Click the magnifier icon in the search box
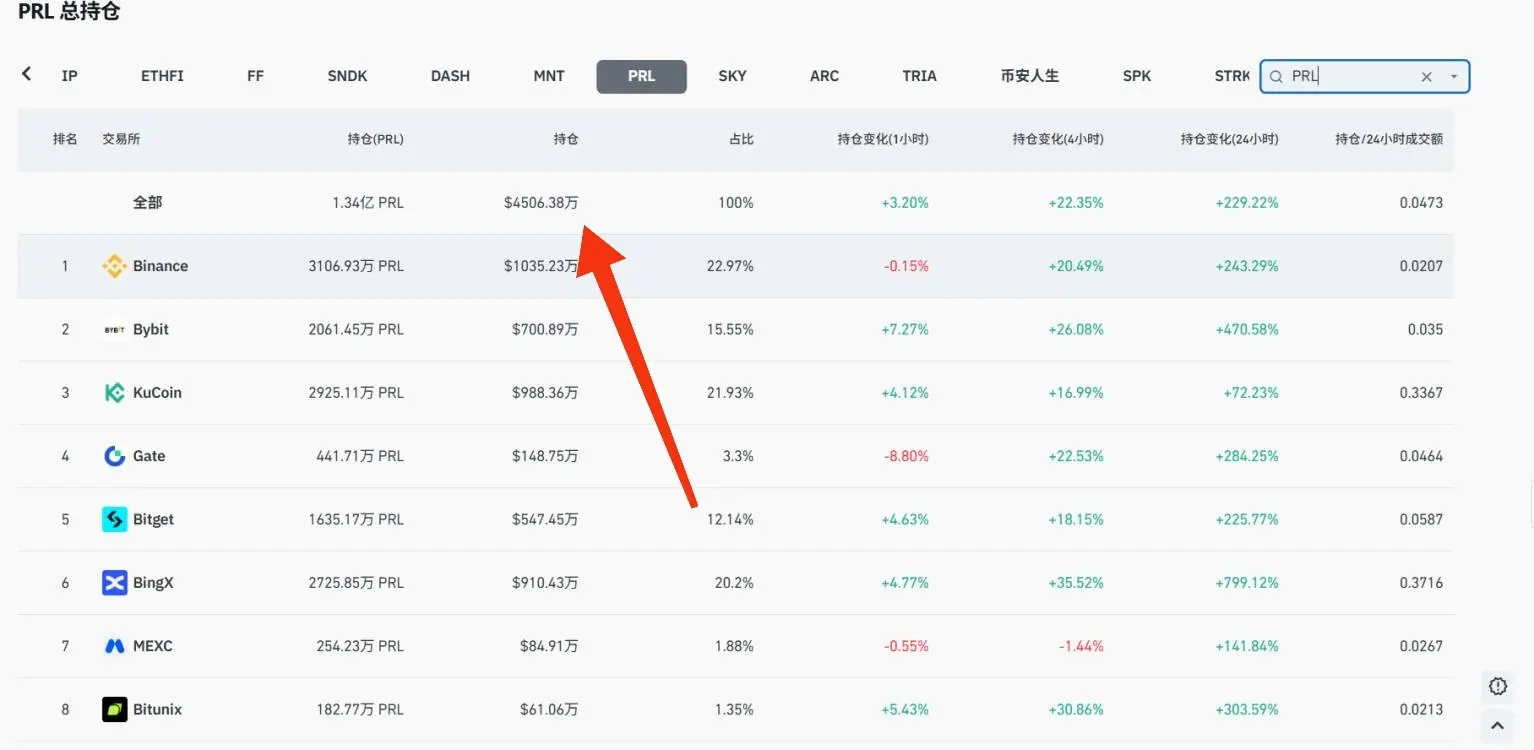The height and width of the screenshot is (750, 1534). pyautogui.click(x=1276, y=77)
